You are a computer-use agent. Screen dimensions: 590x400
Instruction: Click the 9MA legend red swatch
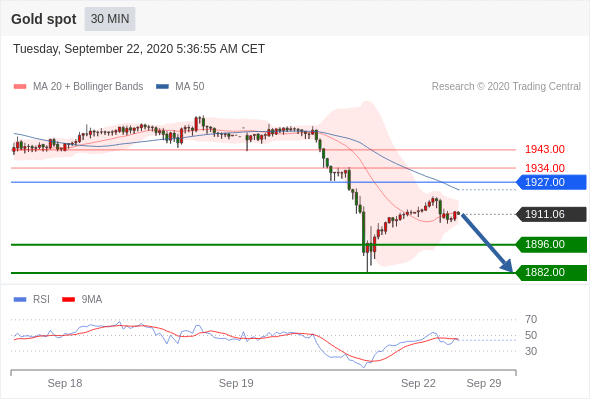coord(68,300)
